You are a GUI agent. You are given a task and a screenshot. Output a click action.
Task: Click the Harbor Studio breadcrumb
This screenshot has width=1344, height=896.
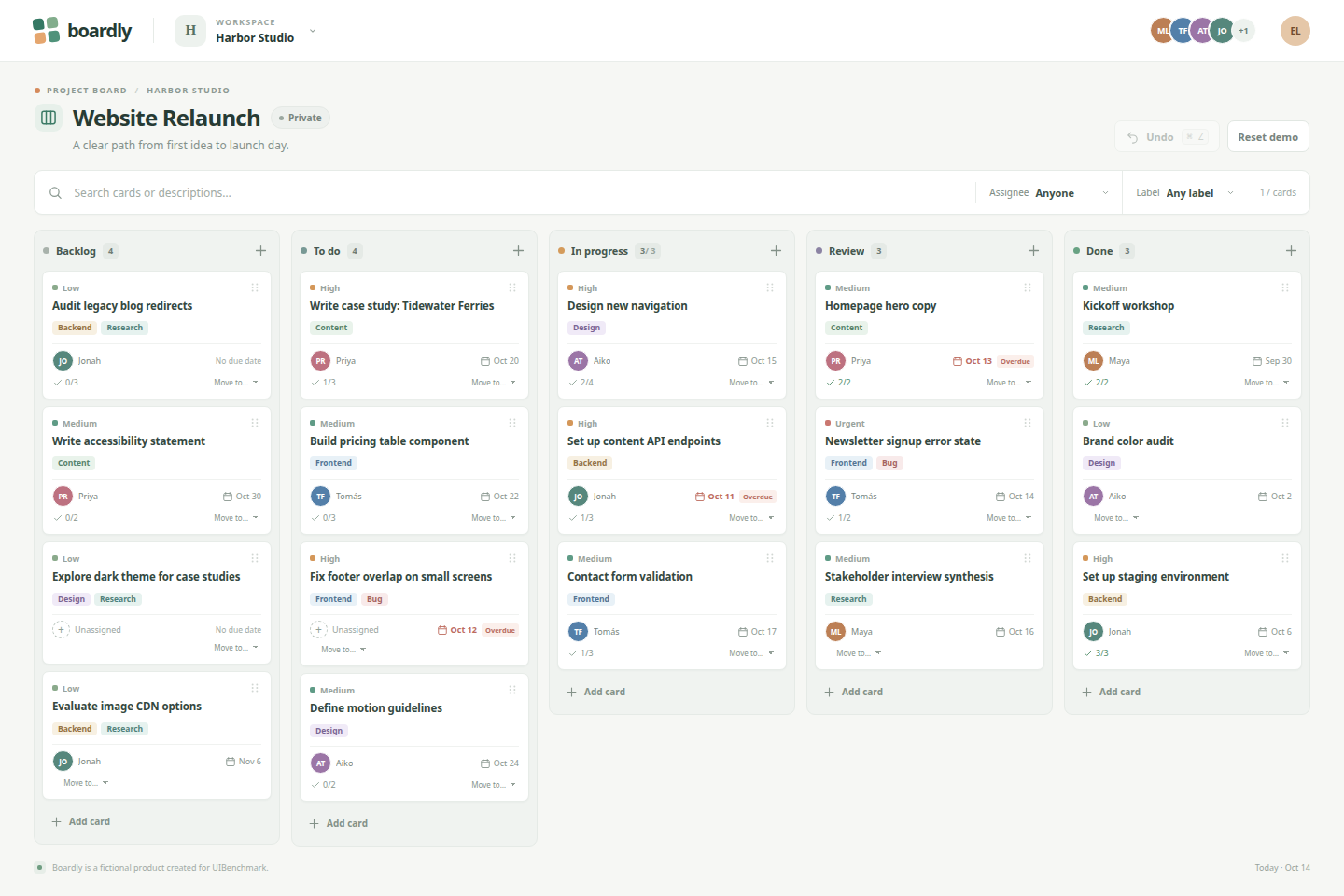(x=188, y=91)
